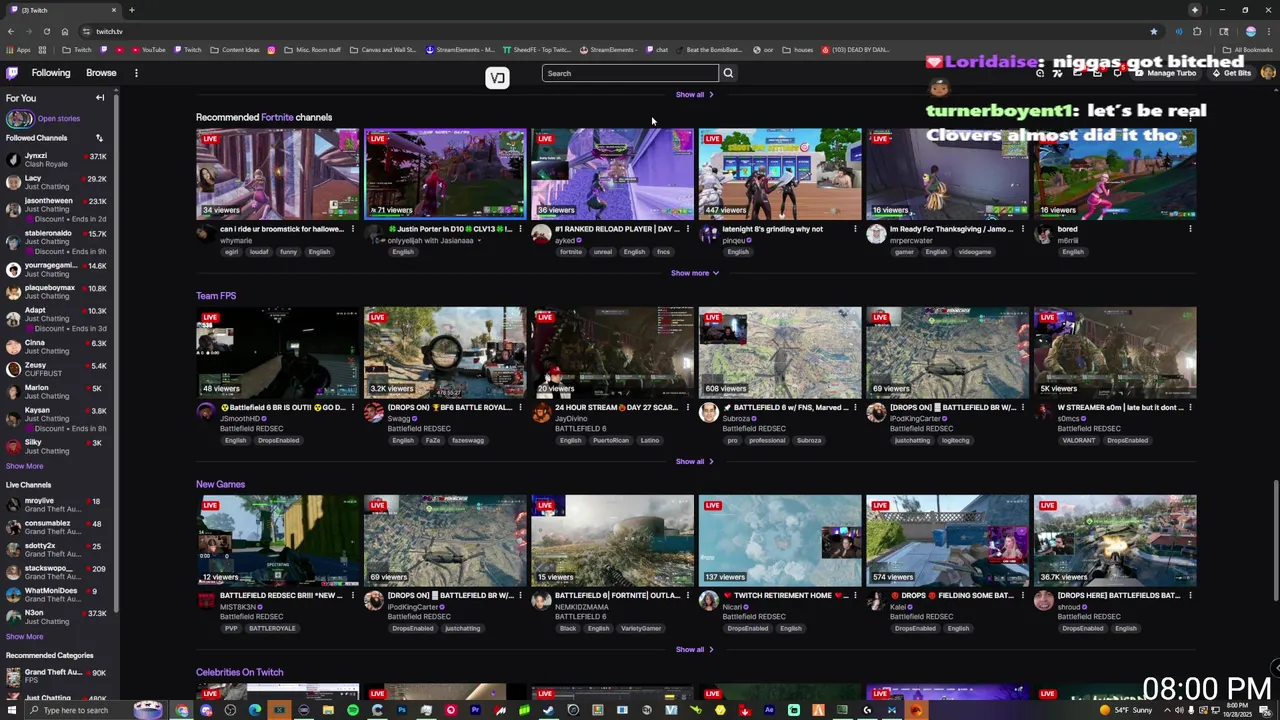1280x720 pixels.
Task: Click browser back arrow
Action: point(10,31)
